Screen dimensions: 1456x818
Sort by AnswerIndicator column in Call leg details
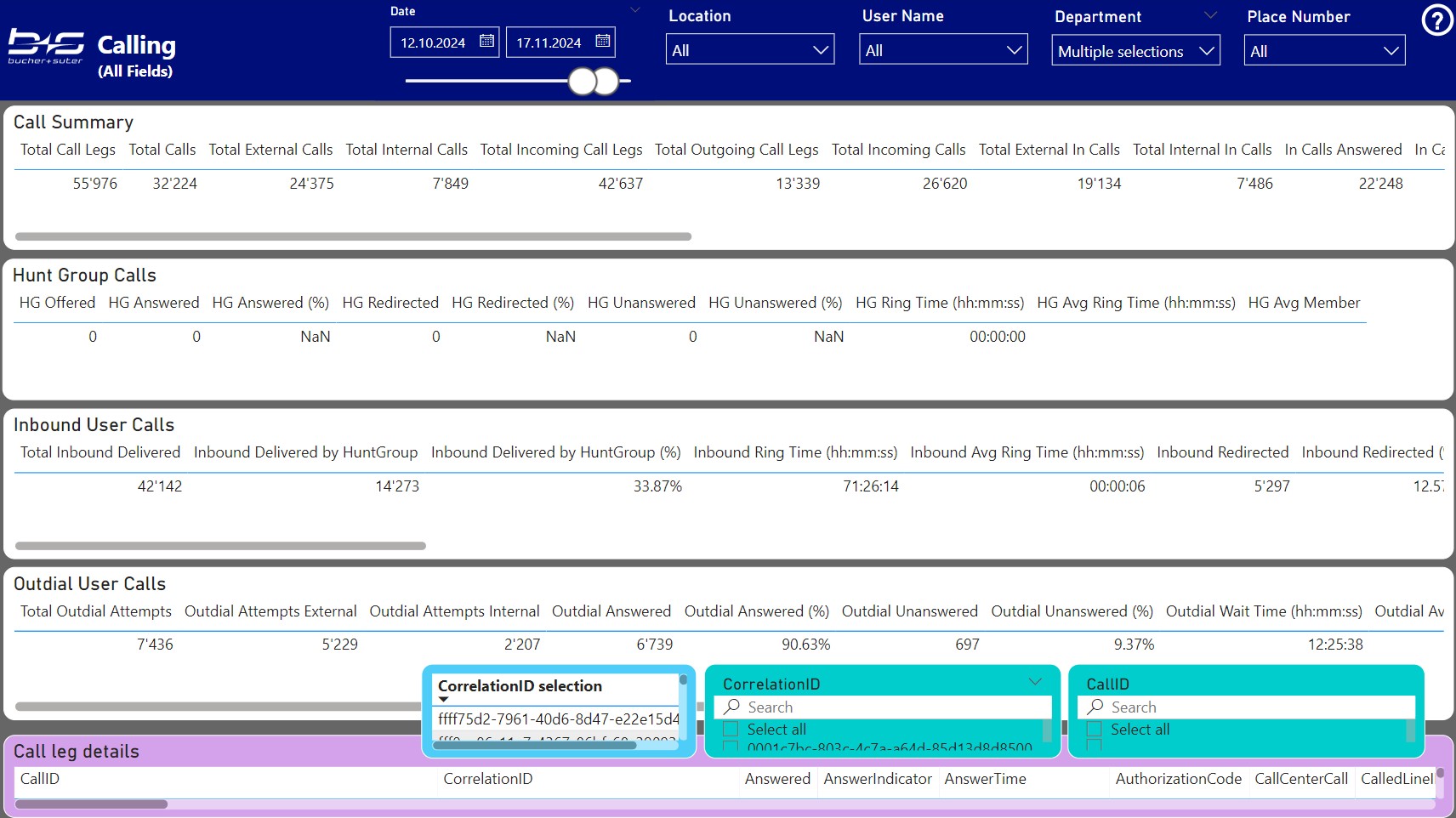point(878,779)
